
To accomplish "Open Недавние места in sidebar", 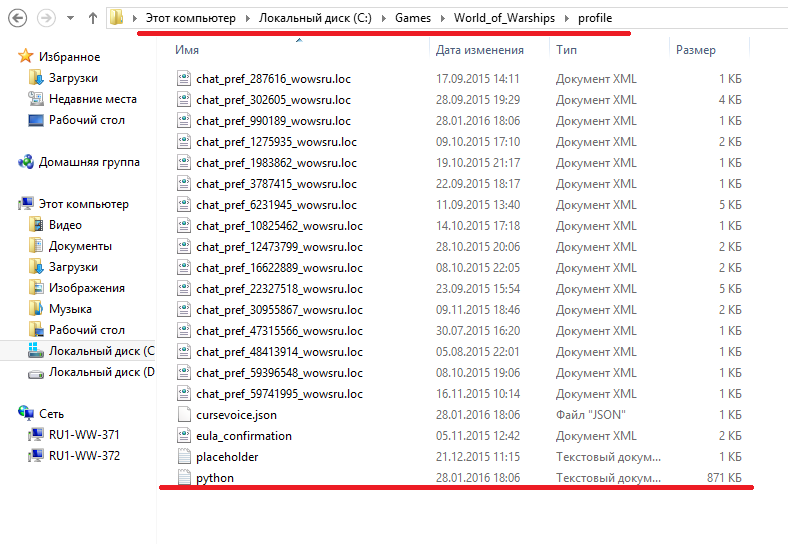I will [92, 99].
